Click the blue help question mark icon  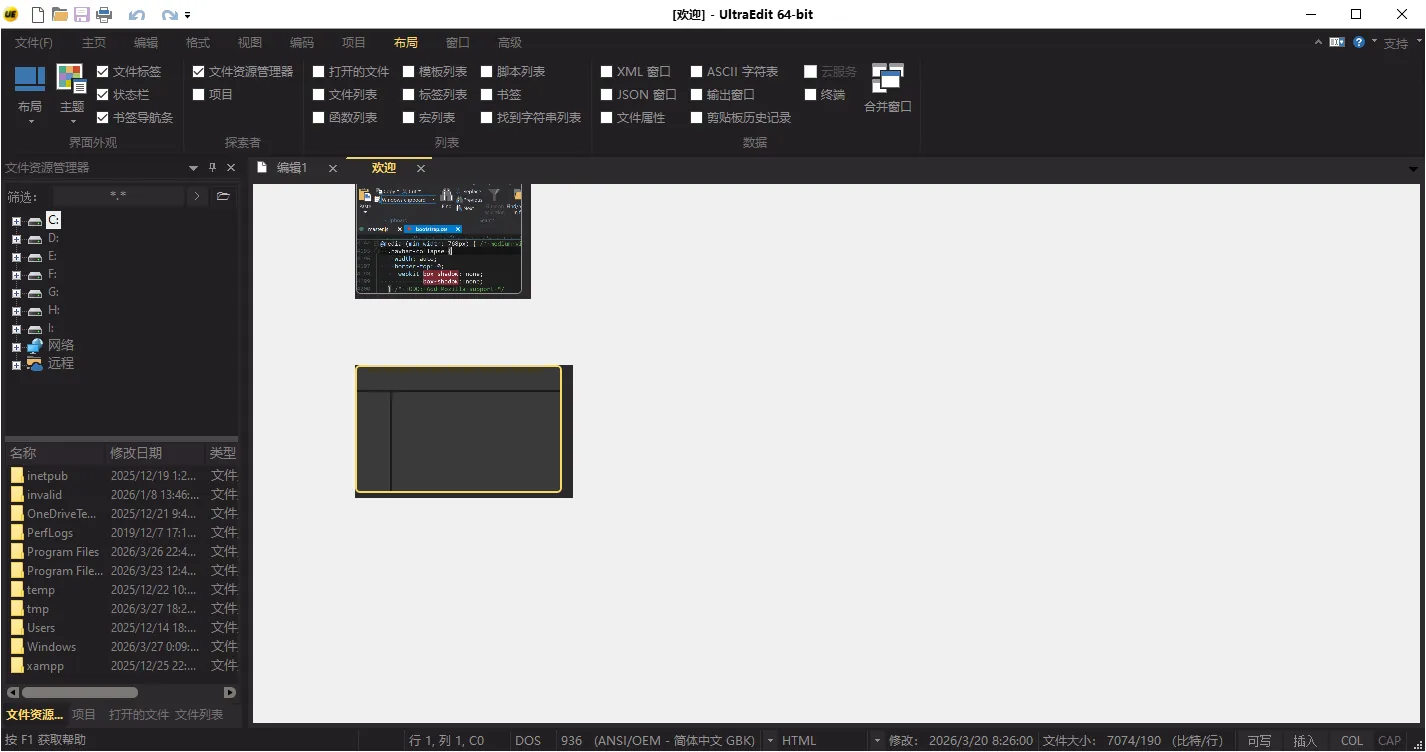click(x=1359, y=42)
